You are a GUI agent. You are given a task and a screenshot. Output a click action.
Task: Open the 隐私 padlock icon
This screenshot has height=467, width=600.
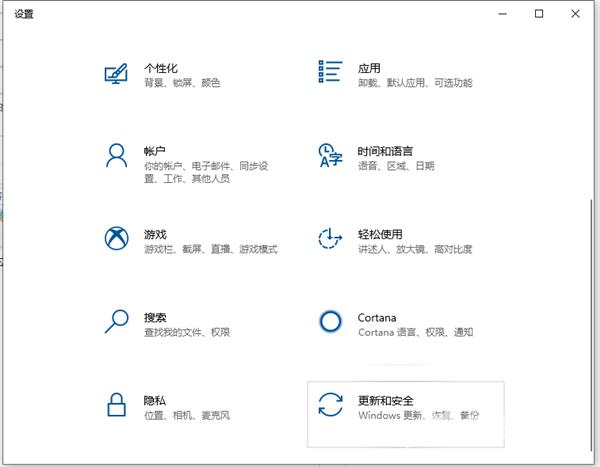click(116, 405)
